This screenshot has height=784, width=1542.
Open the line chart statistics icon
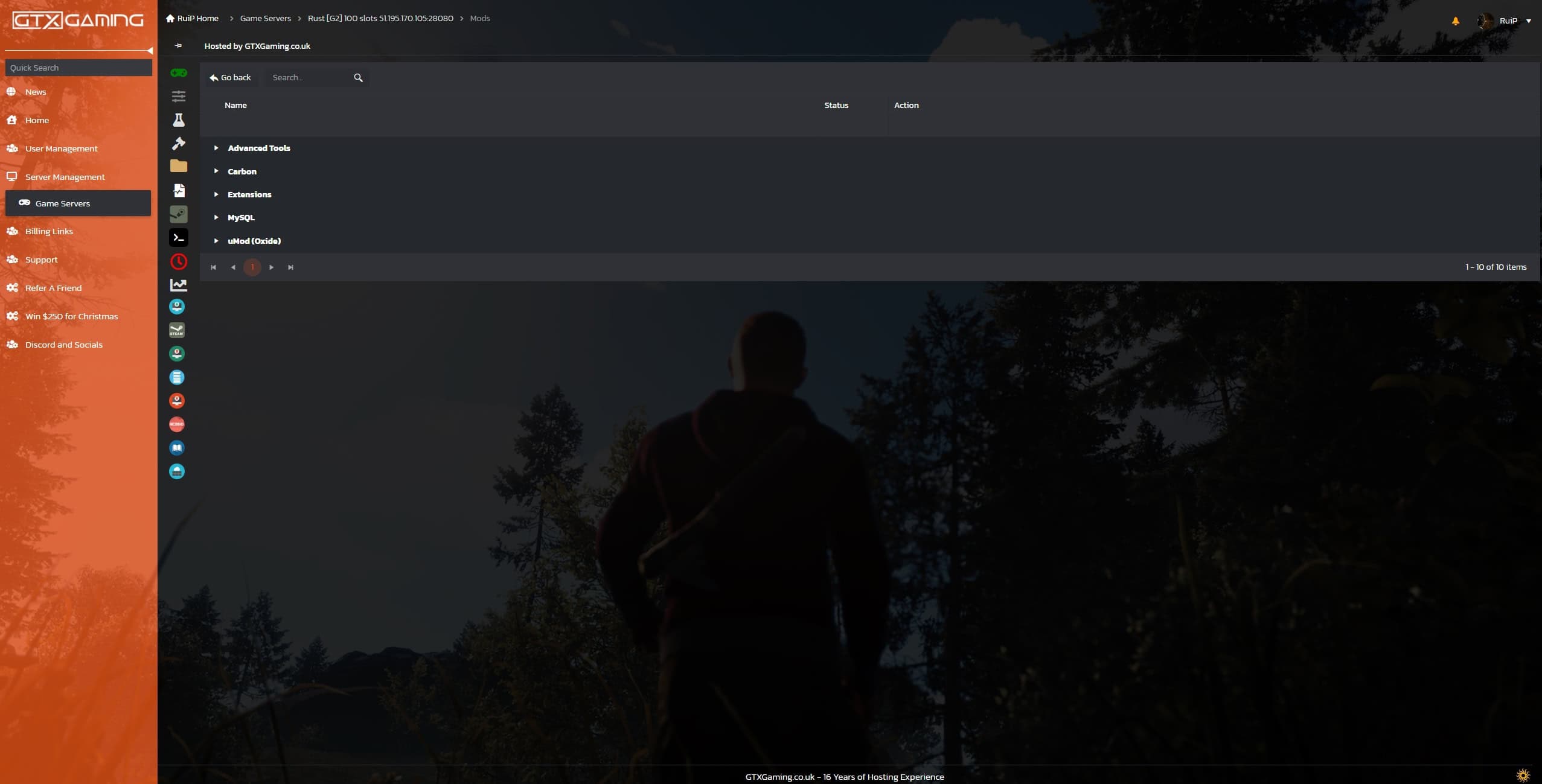click(x=178, y=285)
